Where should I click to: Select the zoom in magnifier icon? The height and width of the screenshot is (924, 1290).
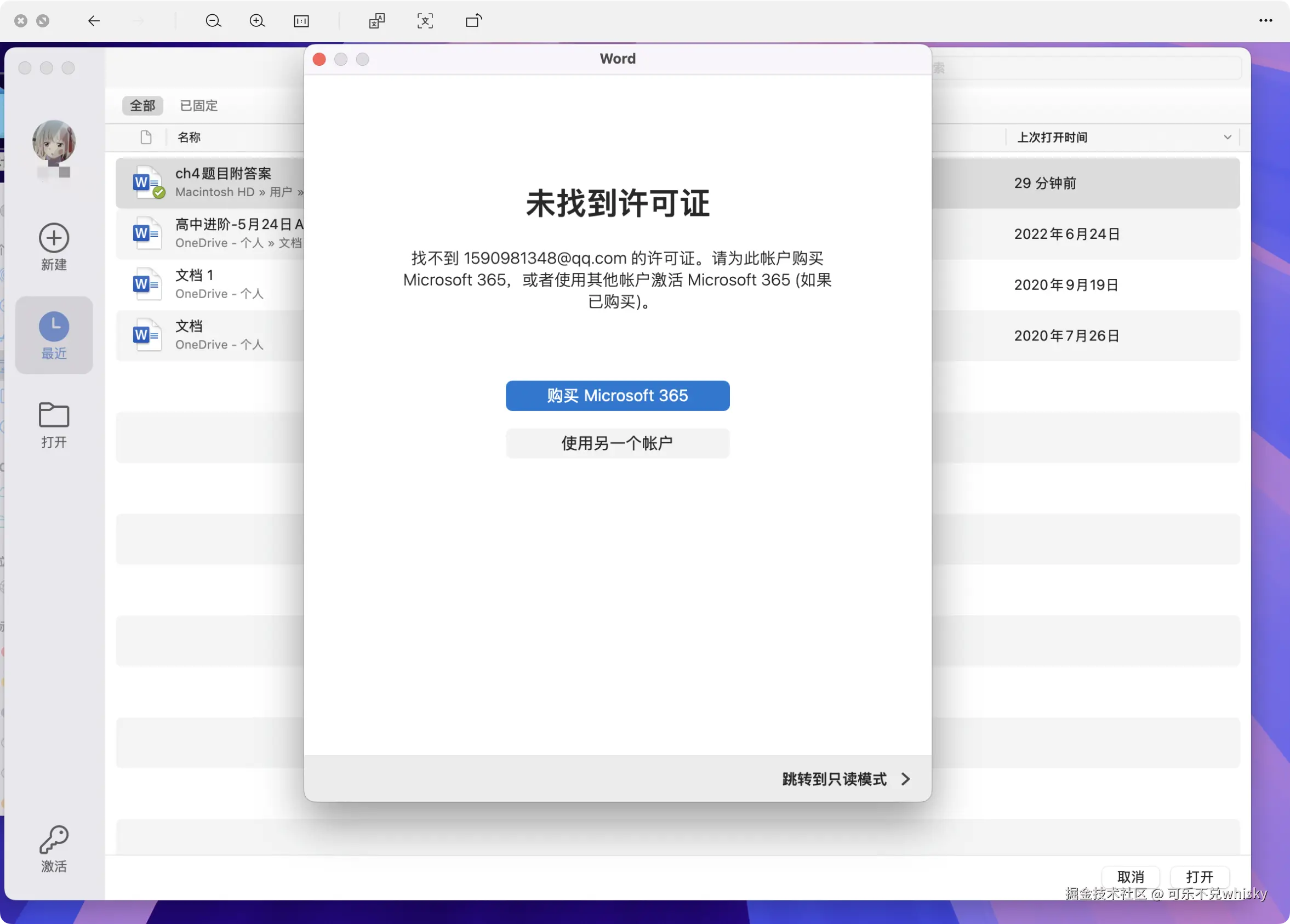(257, 21)
